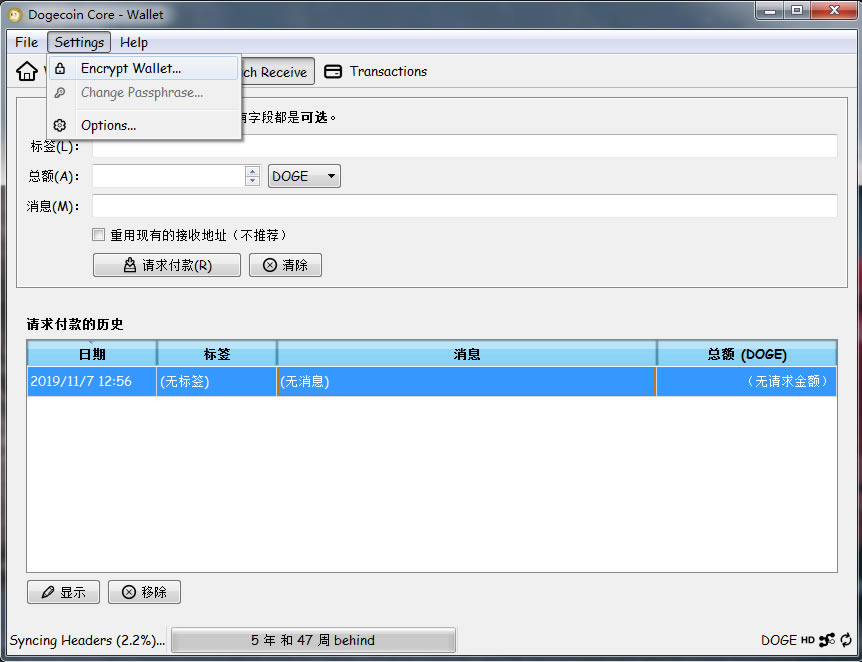
Task: Click the 显示 show button
Action: (63, 592)
